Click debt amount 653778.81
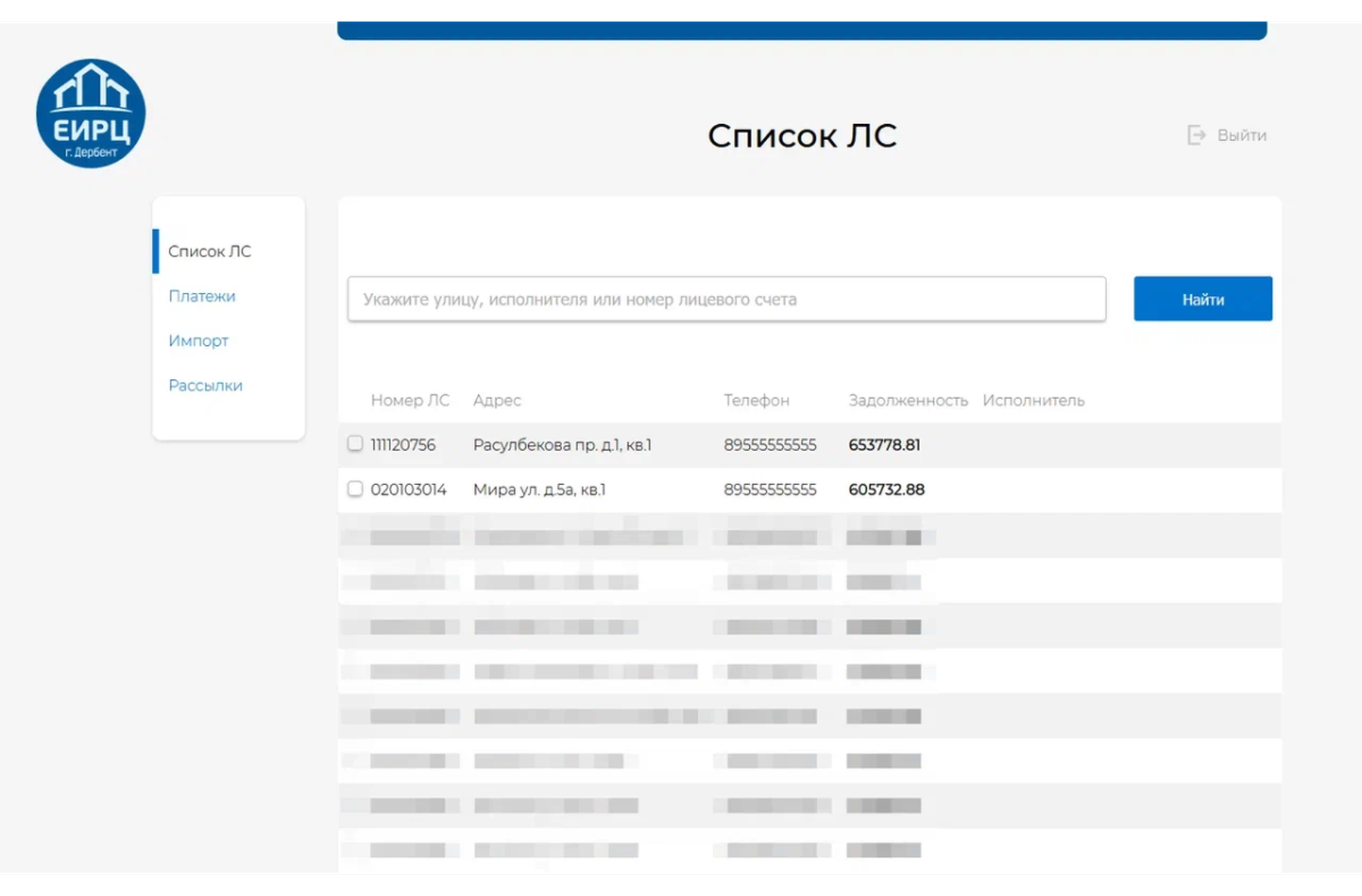The image size is (1362, 896). tap(885, 445)
